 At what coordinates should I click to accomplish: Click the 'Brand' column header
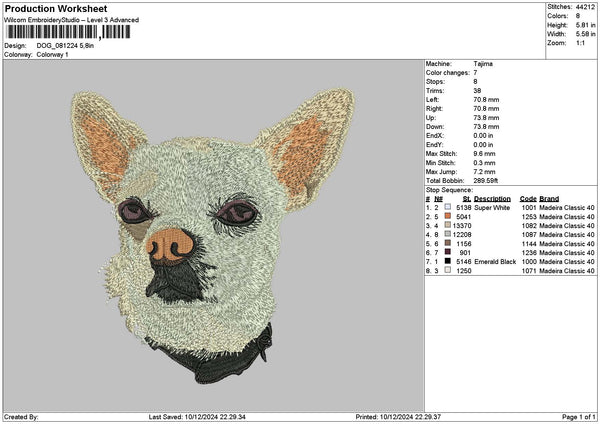pyautogui.click(x=549, y=199)
